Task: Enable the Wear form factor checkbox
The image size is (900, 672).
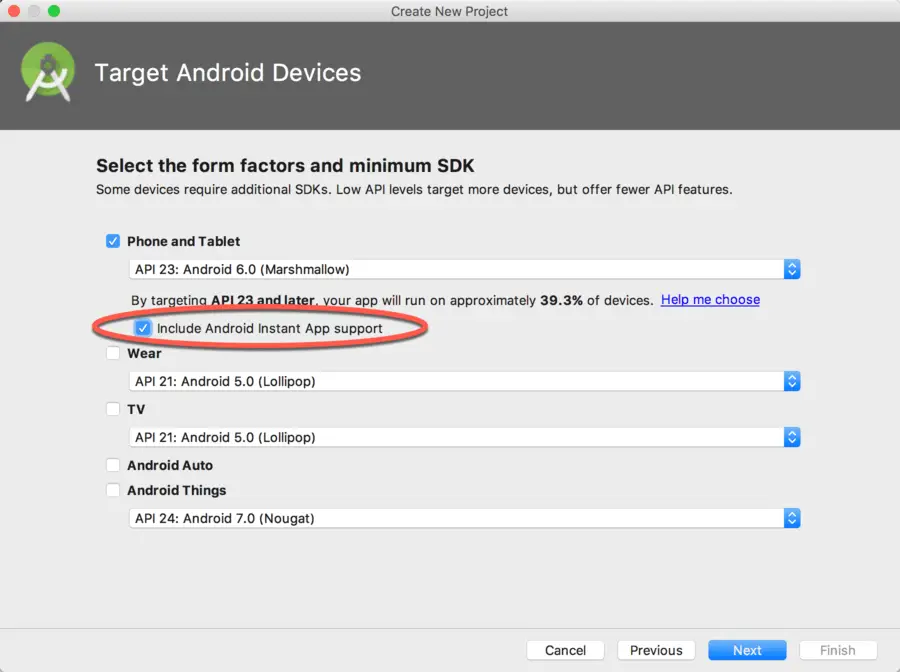Action: tap(113, 353)
